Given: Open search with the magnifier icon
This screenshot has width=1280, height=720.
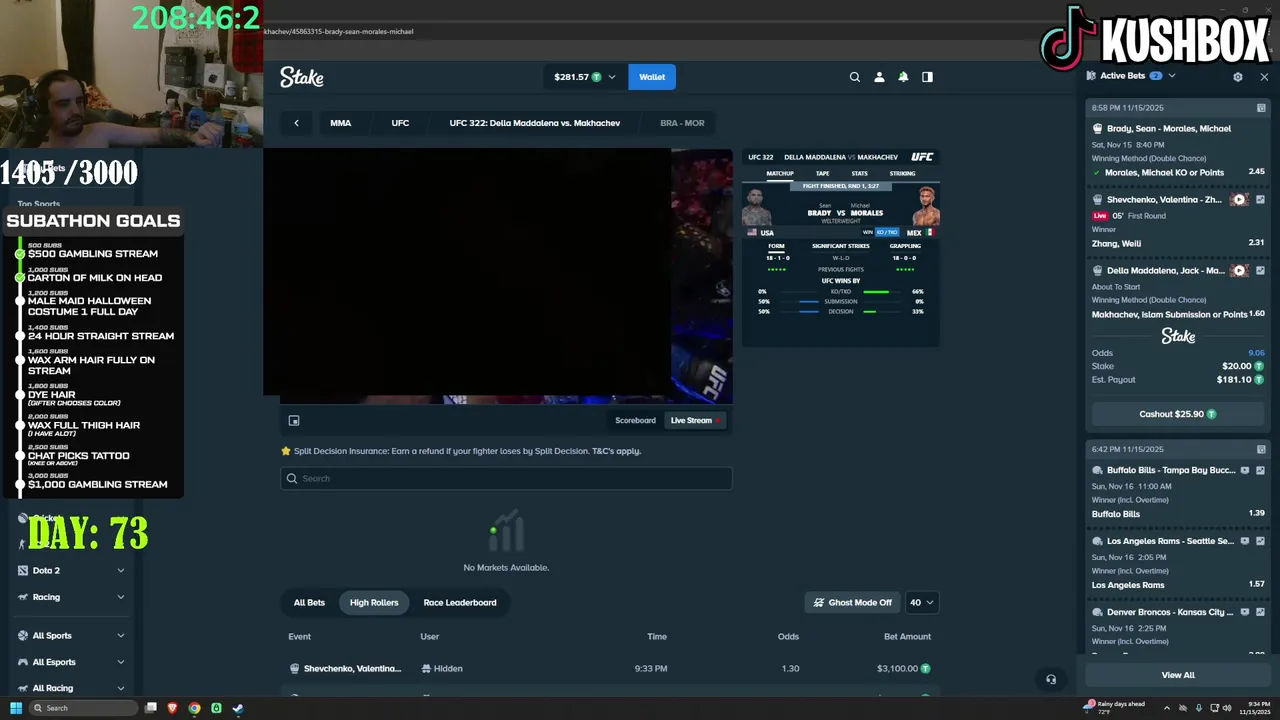Looking at the screenshot, I should point(855,77).
